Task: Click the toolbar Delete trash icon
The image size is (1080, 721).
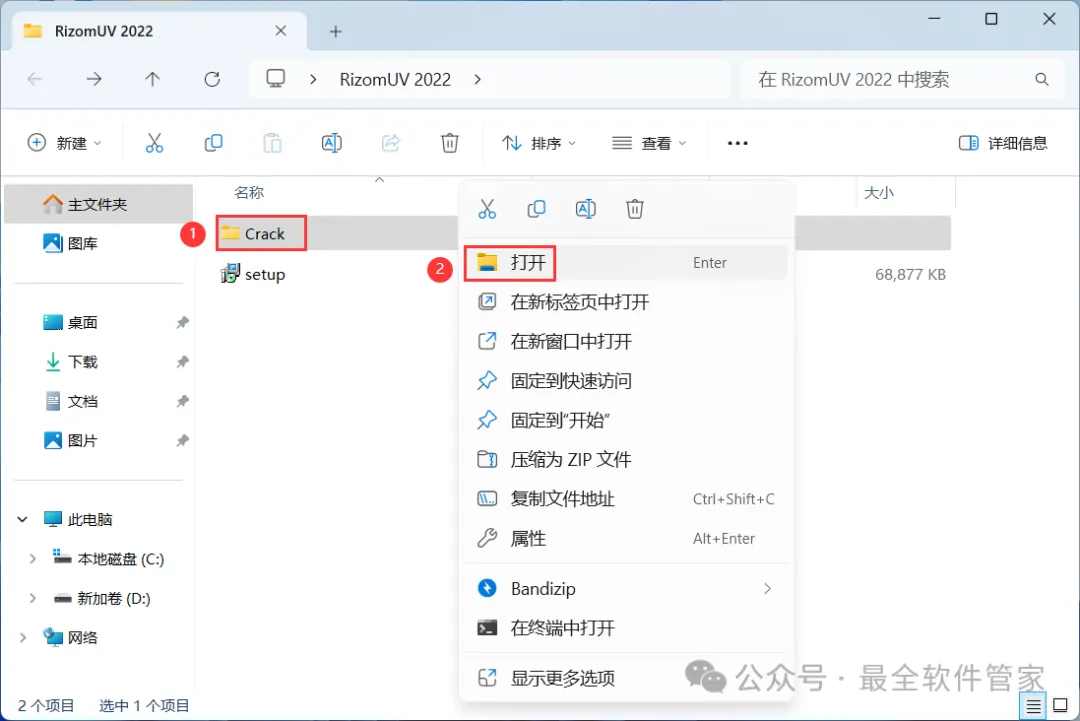Action: click(450, 143)
